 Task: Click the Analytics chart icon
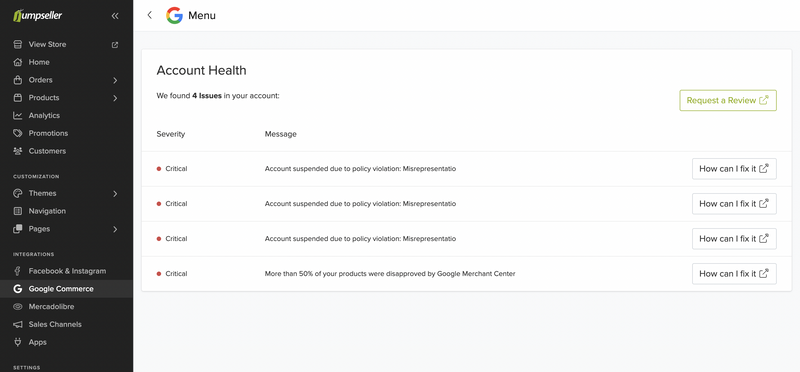coord(18,115)
